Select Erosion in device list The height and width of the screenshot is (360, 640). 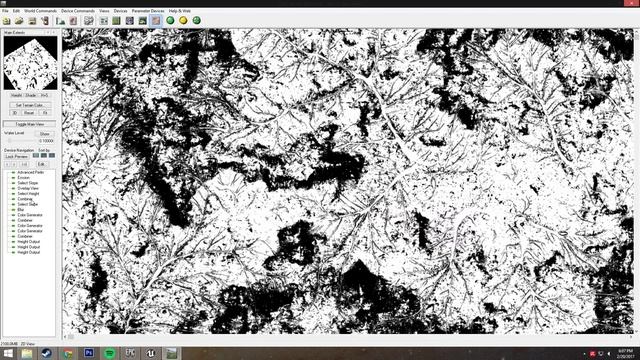(23, 178)
